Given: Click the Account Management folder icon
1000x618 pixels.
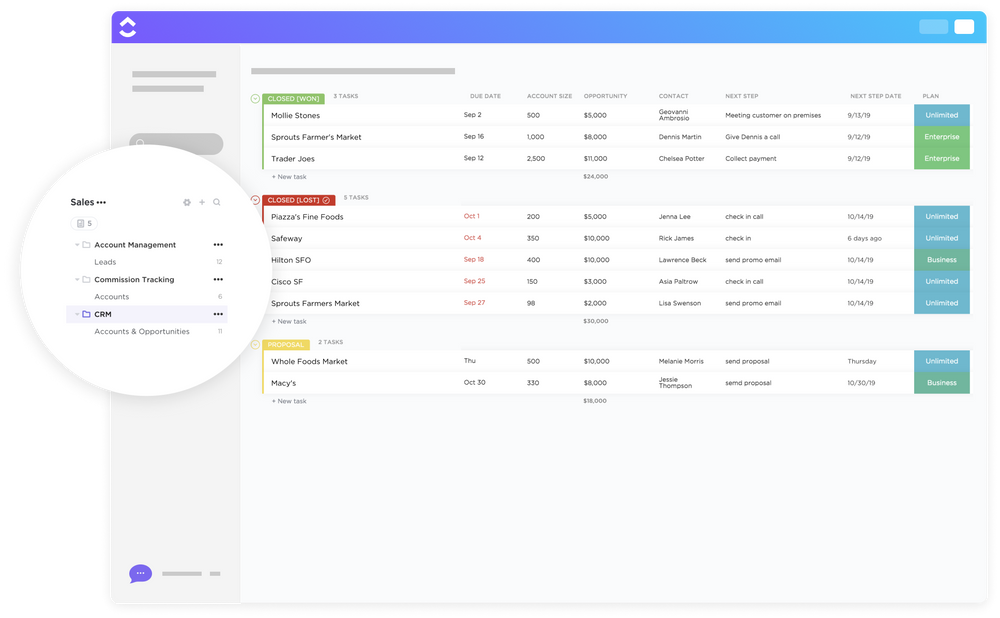Looking at the screenshot, I should (x=86, y=245).
